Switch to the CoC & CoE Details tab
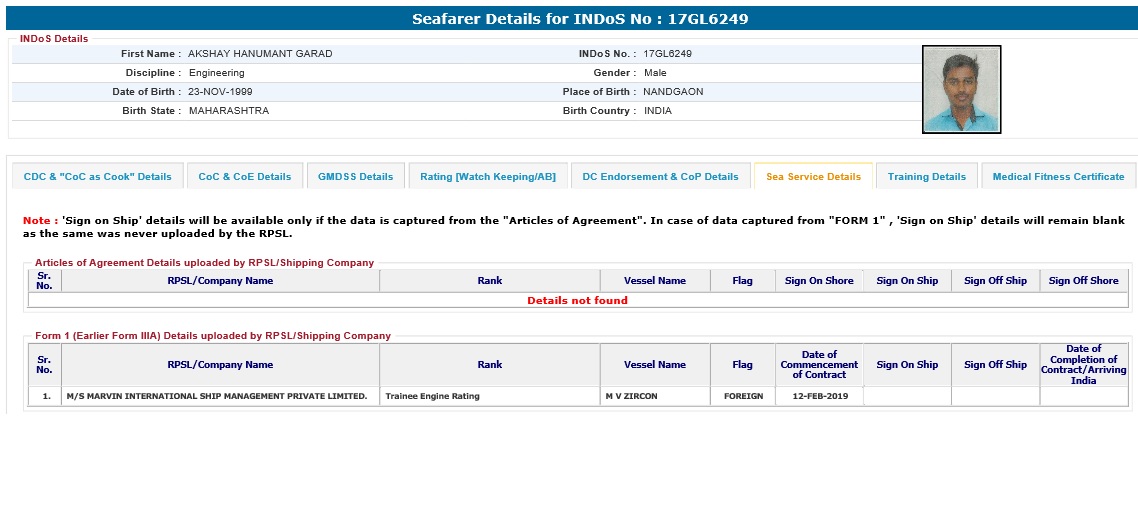The height and width of the screenshot is (519, 1138). tap(245, 176)
